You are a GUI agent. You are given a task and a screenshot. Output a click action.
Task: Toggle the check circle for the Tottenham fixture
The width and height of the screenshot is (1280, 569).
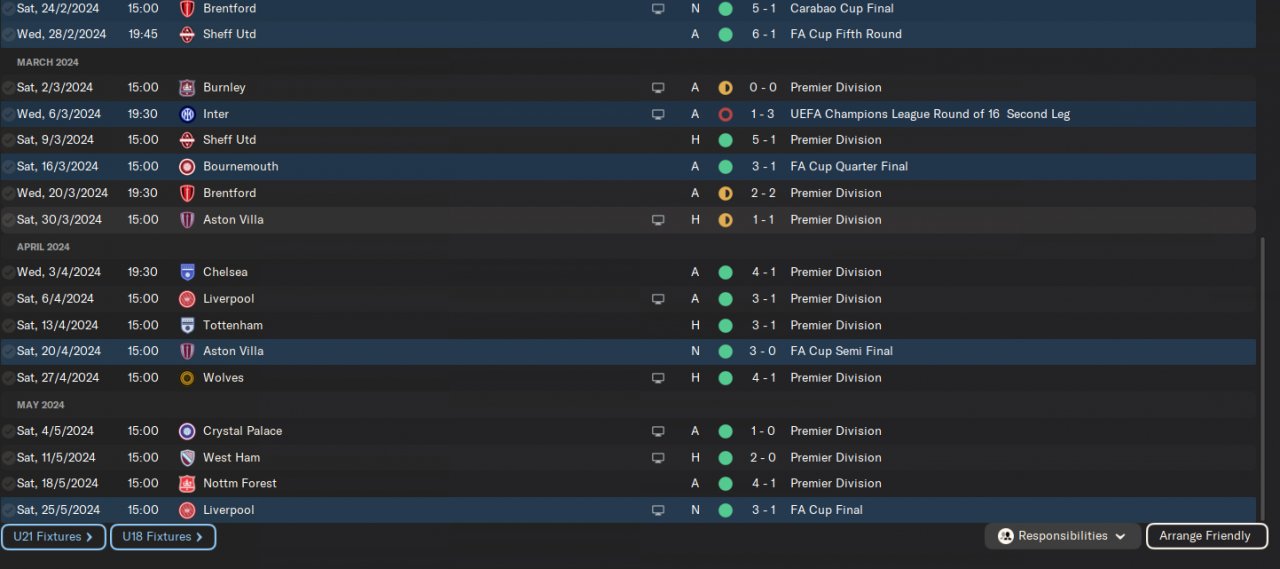(8, 325)
